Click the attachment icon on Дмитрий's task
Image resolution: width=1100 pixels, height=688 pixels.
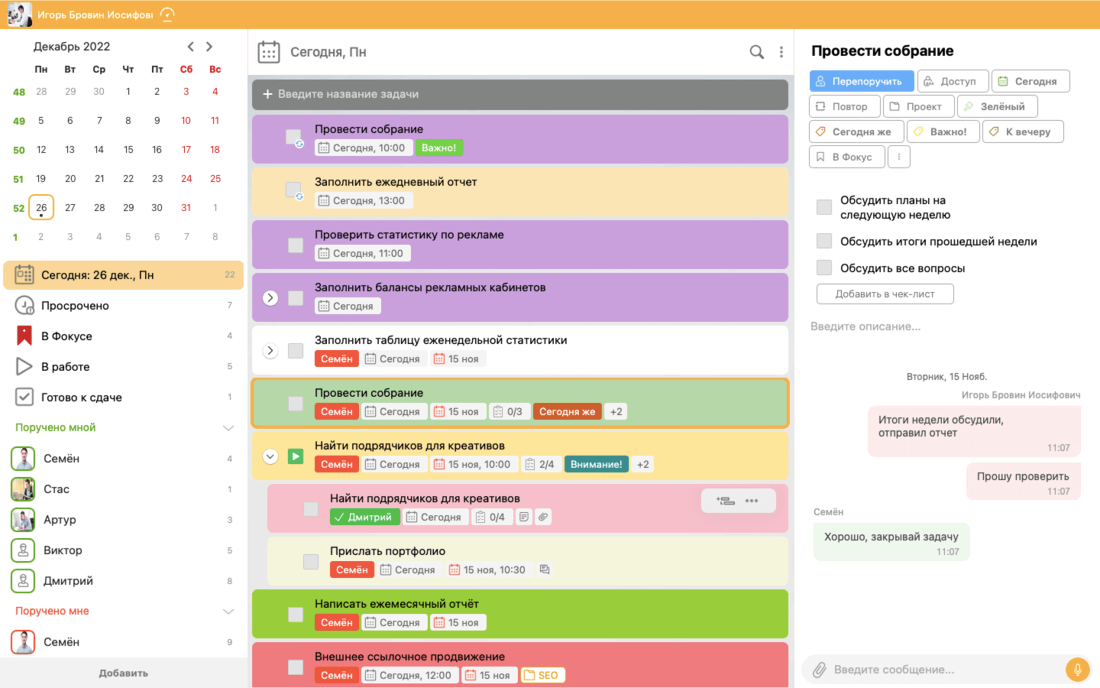click(x=543, y=517)
